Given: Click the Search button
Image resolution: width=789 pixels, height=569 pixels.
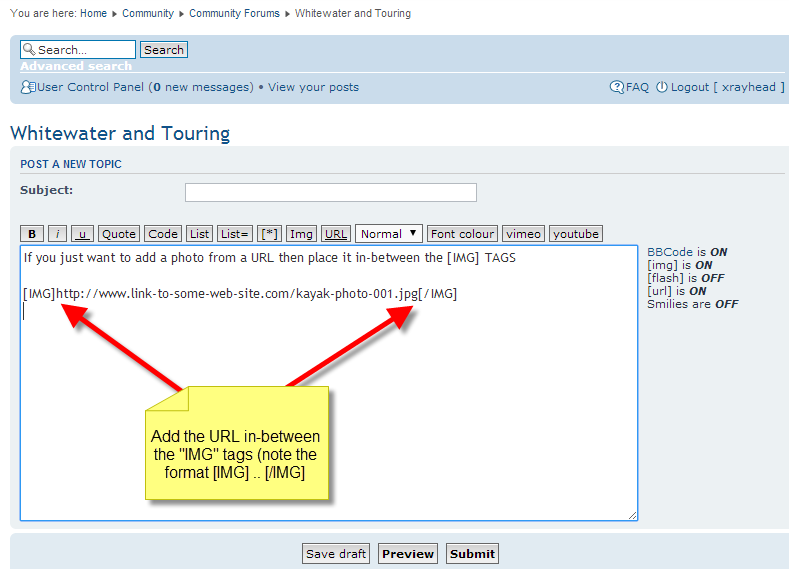Looking at the screenshot, I should (x=164, y=50).
